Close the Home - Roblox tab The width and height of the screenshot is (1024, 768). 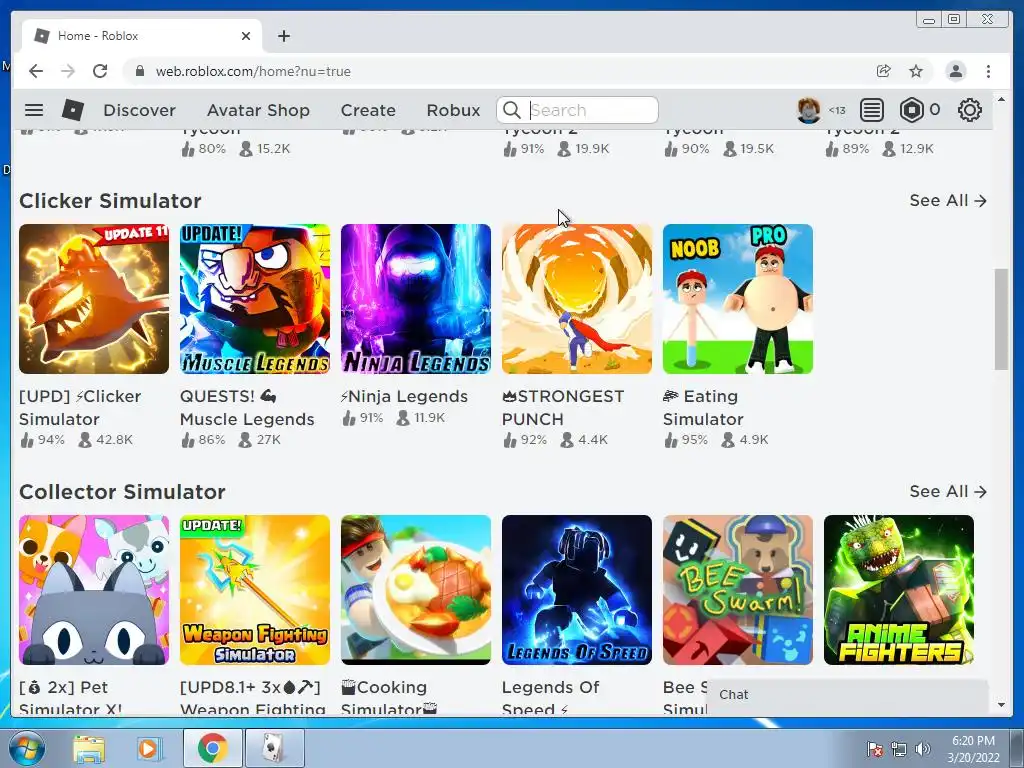coord(246,36)
